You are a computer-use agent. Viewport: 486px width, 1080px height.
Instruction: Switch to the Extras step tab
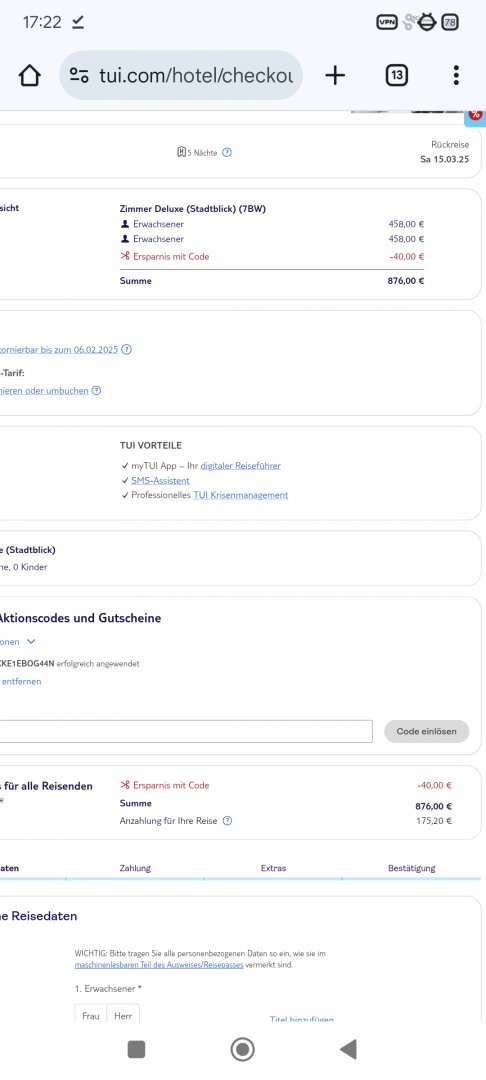(273, 868)
